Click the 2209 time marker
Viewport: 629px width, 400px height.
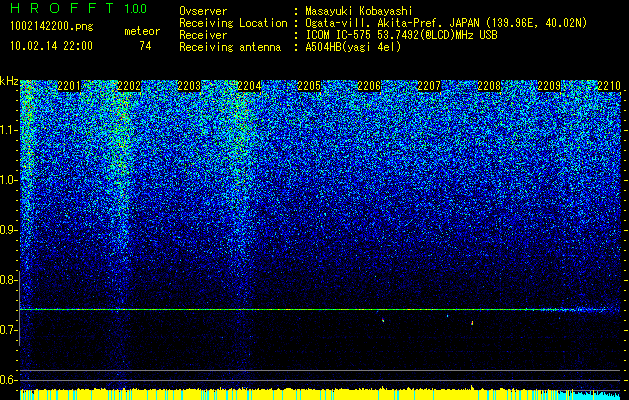coord(549,86)
